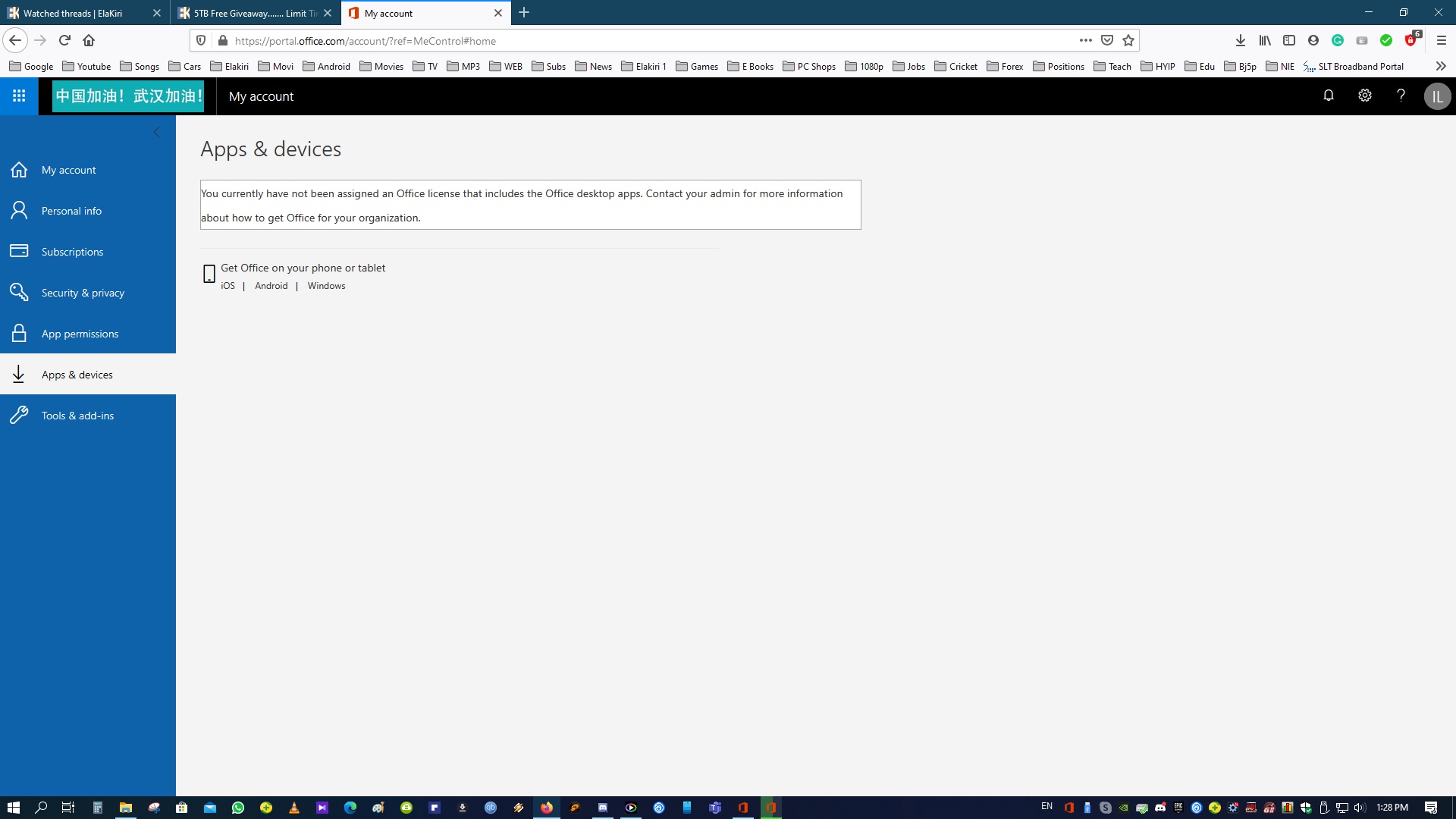Open the Firefox hamburger menu
This screenshot has width=1456, height=819.
point(1442,40)
